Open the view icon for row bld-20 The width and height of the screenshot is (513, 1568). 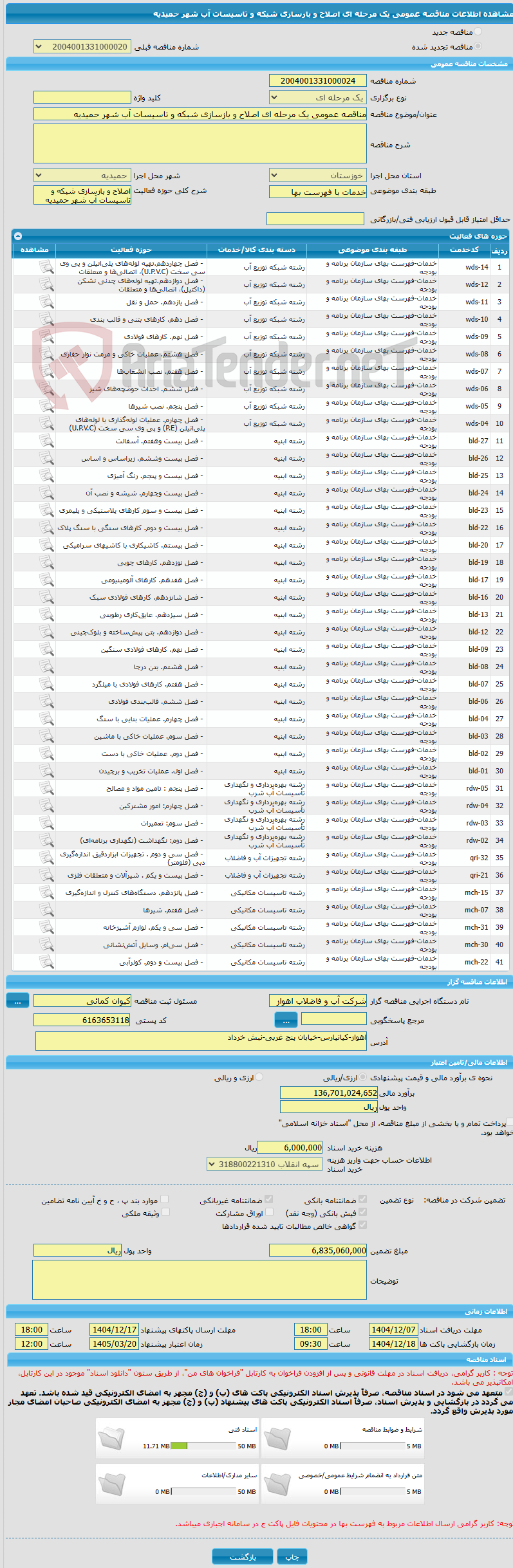[x=46, y=545]
